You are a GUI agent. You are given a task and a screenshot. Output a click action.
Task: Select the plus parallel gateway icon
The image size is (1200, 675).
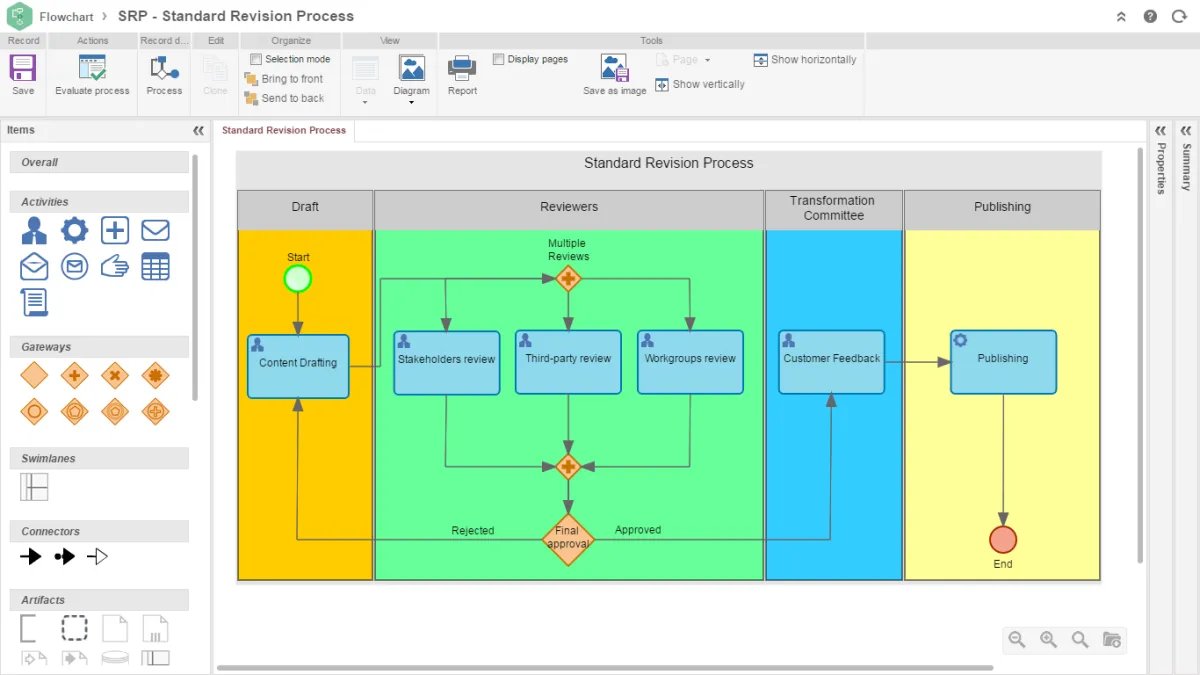click(75, 376)
